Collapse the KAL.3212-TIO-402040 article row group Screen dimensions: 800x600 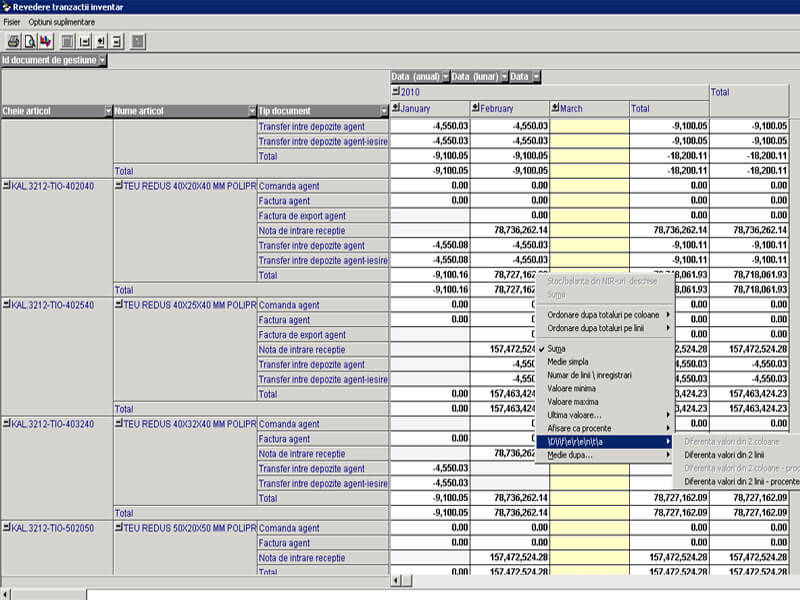(6, 186)
